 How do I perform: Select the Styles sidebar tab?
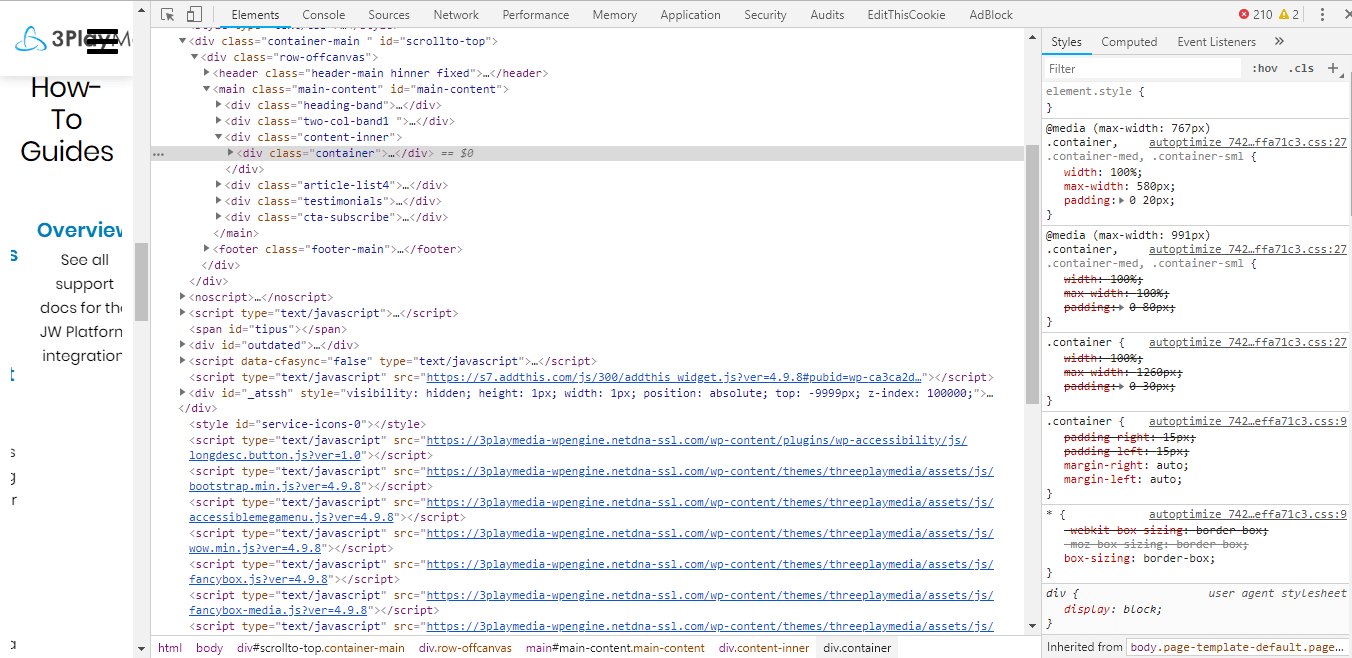[x=1066, y=42]
